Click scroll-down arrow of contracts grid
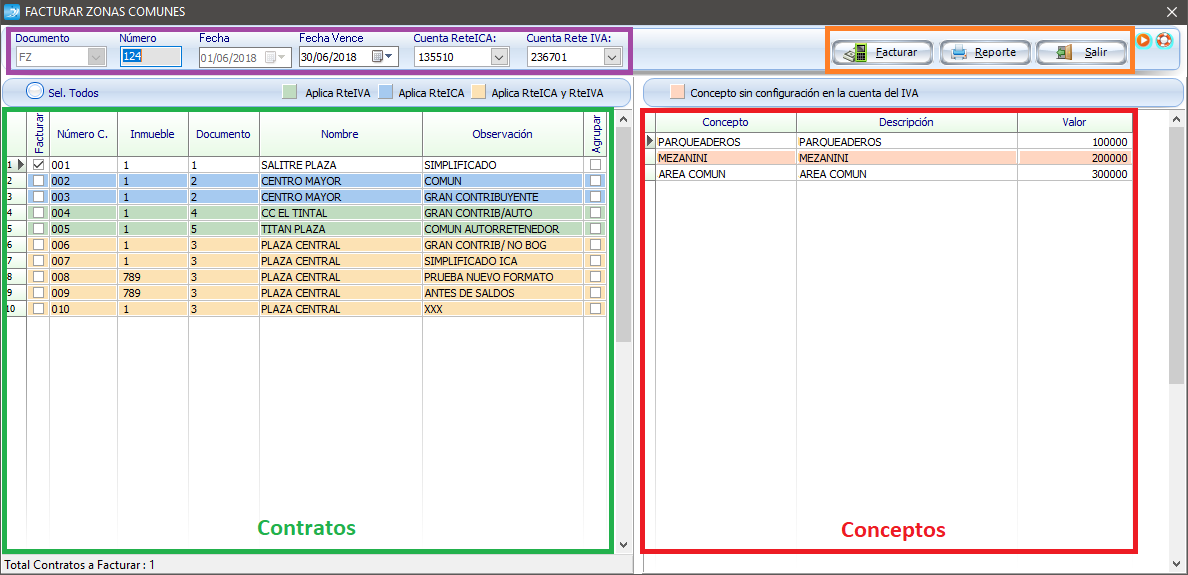 click(x=623, y=544)
